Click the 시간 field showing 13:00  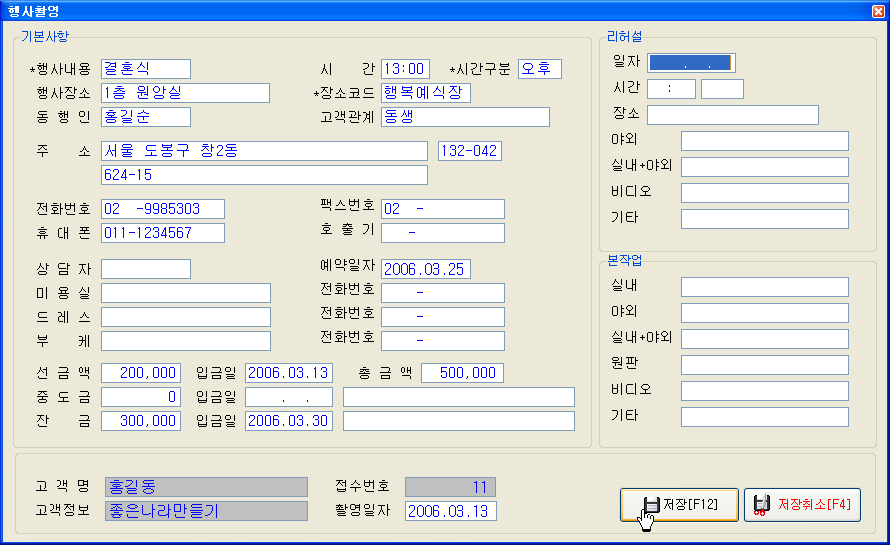coord(405,69)
